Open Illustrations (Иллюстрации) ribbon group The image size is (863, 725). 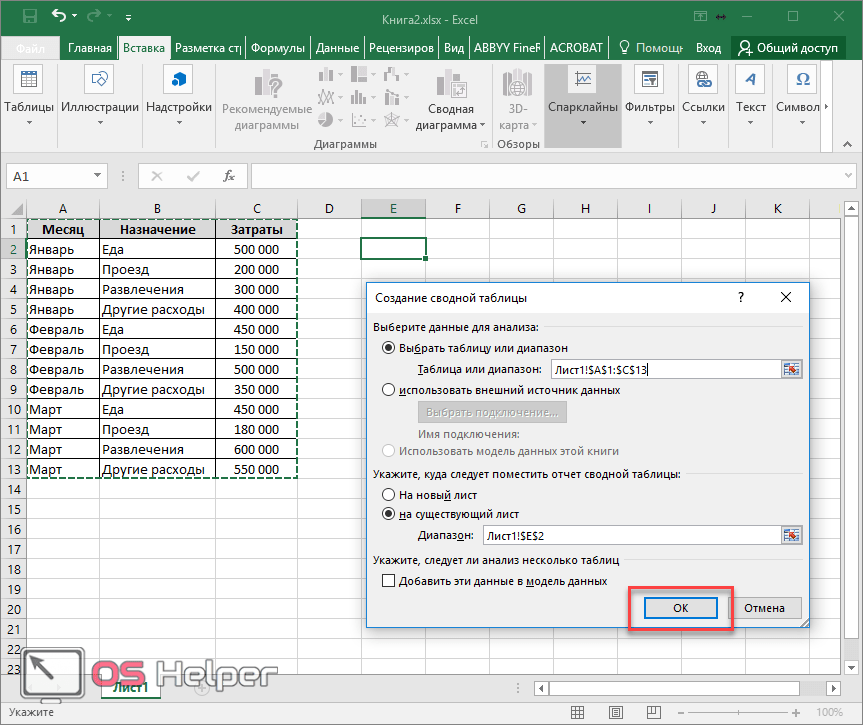coord(100,80)
